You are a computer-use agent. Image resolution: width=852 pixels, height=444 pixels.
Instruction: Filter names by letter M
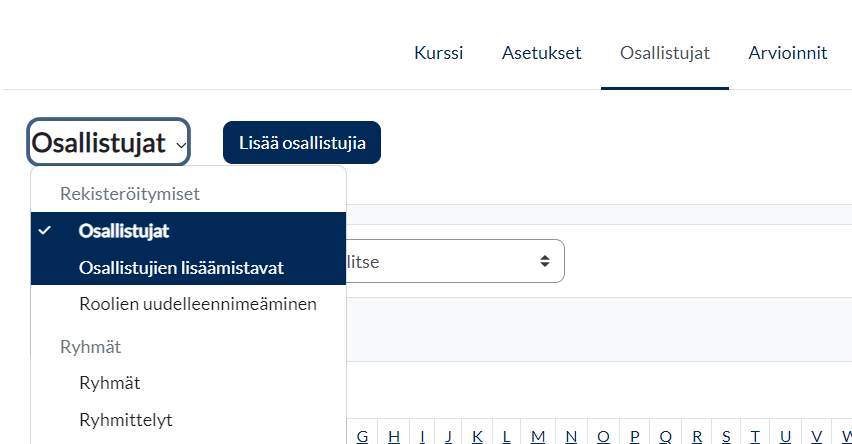point(538,436)
